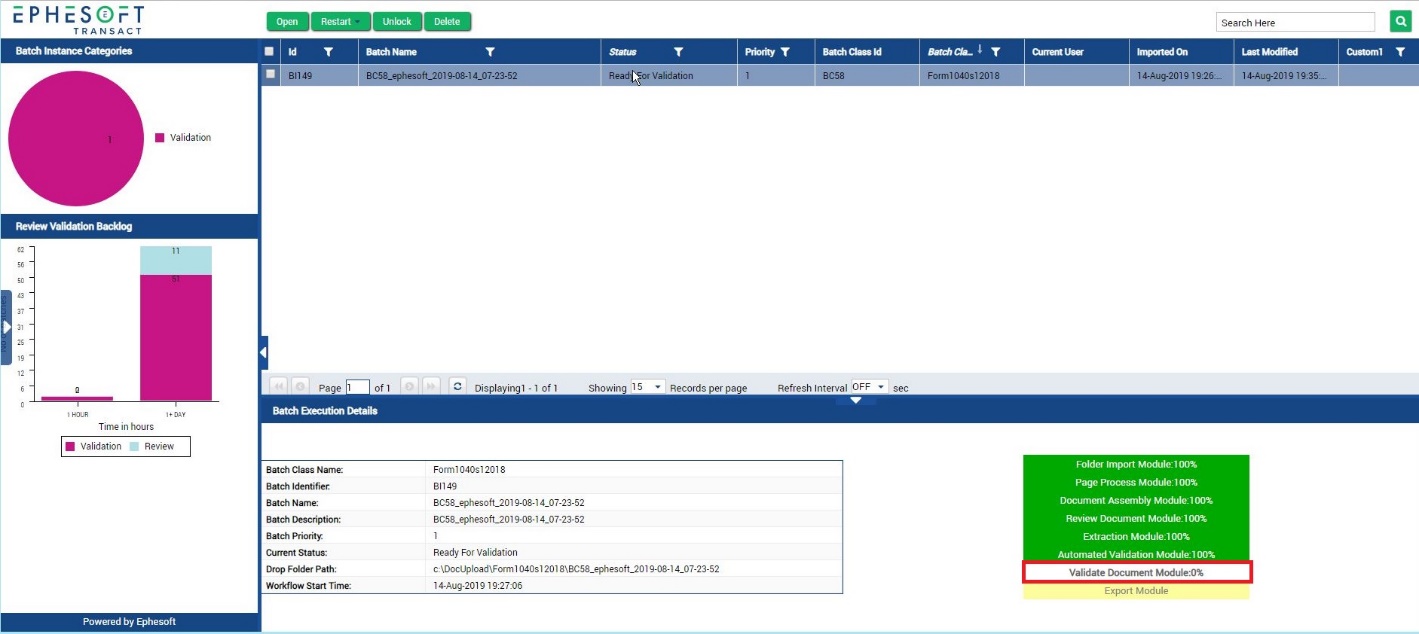Click the light blue Review bar segment labeled 11
Image resolution: width=1419 pixels, height=634 pixels.
click(176, 260)
